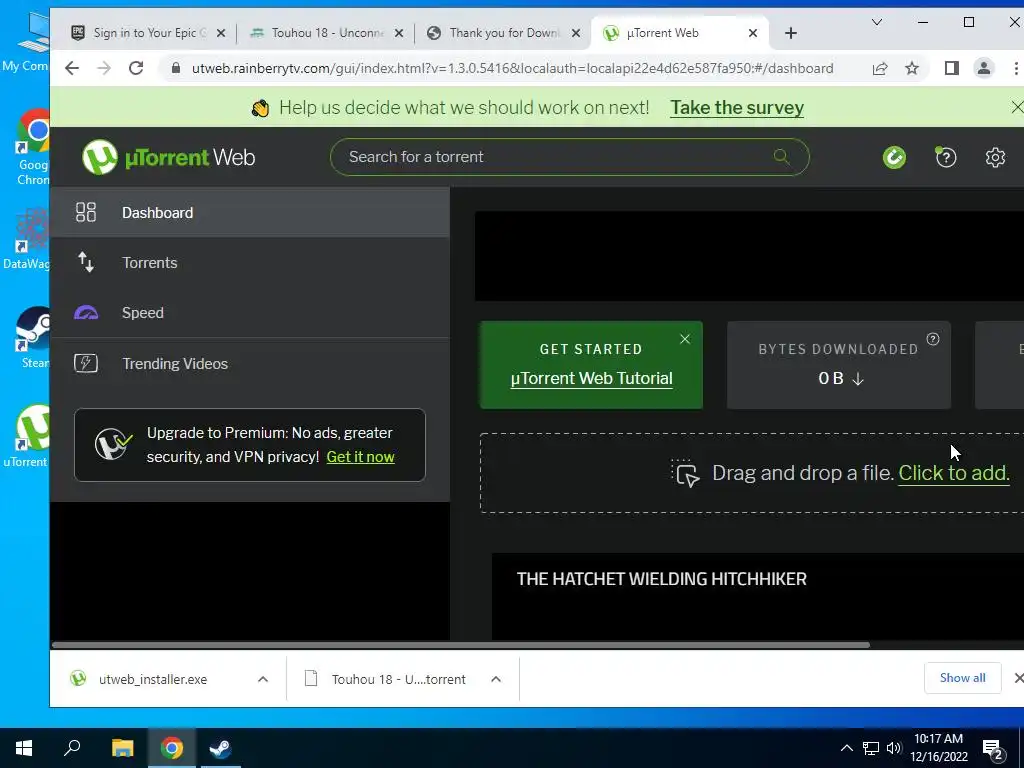Image resolution: width=1024 pixels, height=768 pixels.
Task: Click the Click to add link
Action: pos(953,473)
